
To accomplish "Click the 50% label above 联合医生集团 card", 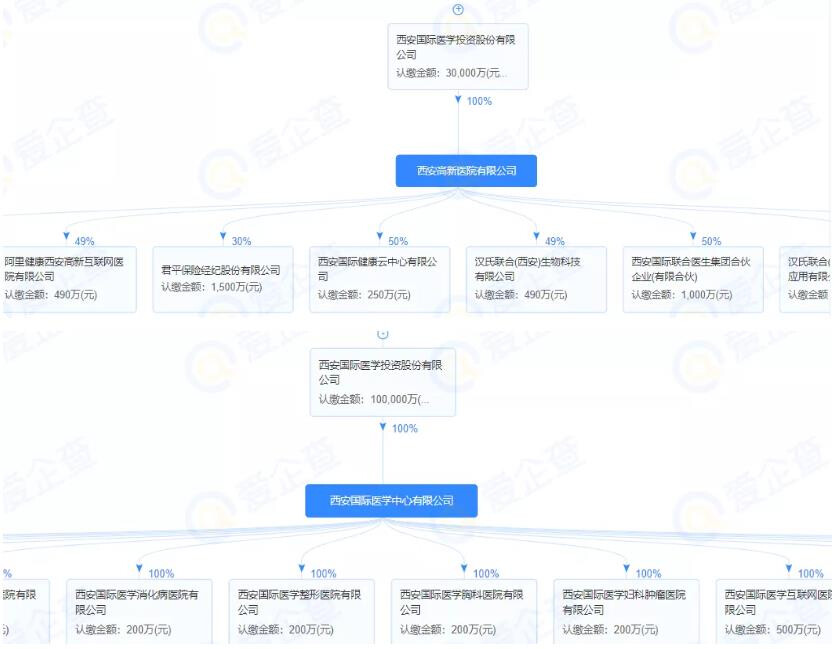I will (x=711, y=241).
